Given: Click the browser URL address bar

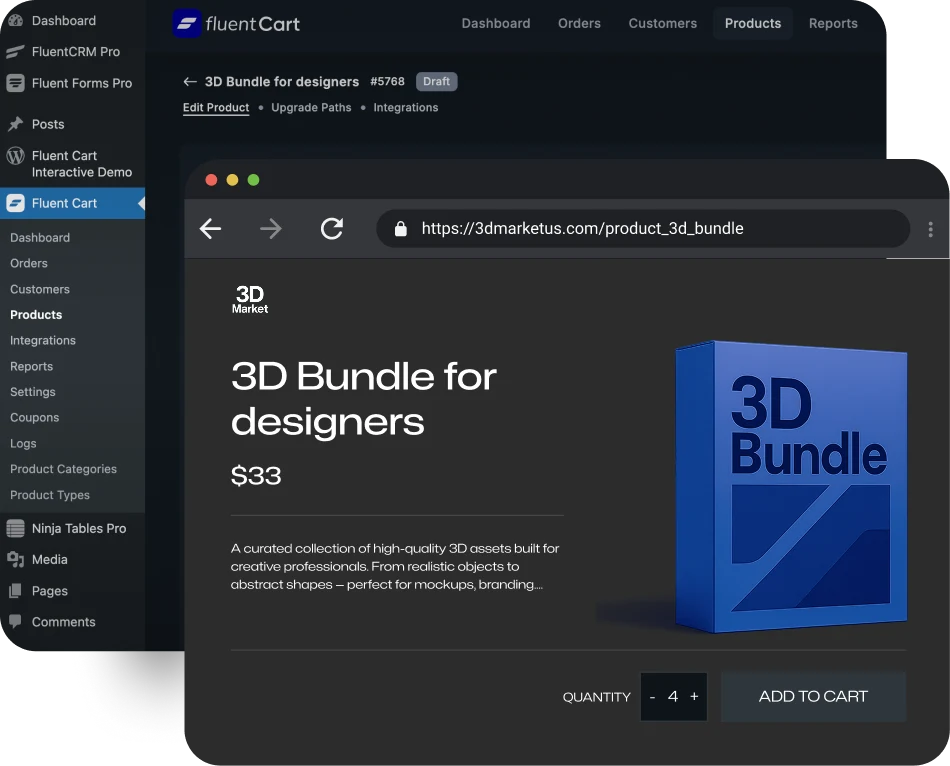Looking at the screenshot, I should [x=642, y=229].
